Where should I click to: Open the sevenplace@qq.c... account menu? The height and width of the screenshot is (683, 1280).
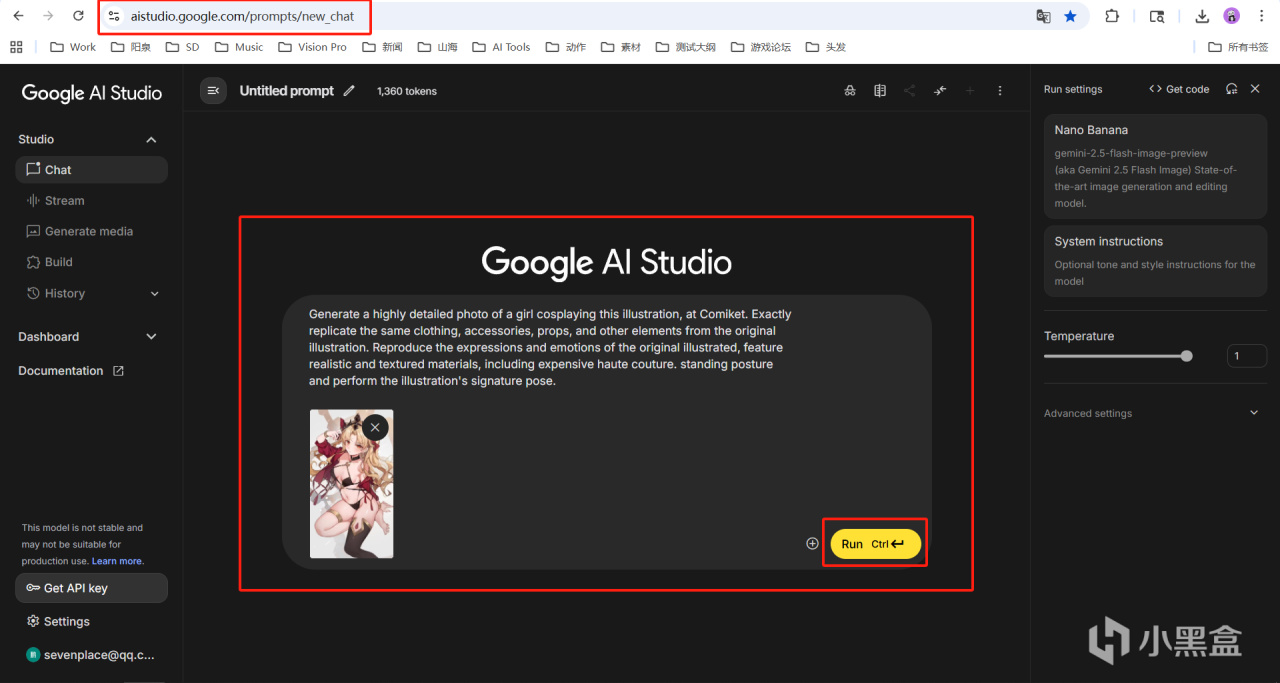click(91, 655)
